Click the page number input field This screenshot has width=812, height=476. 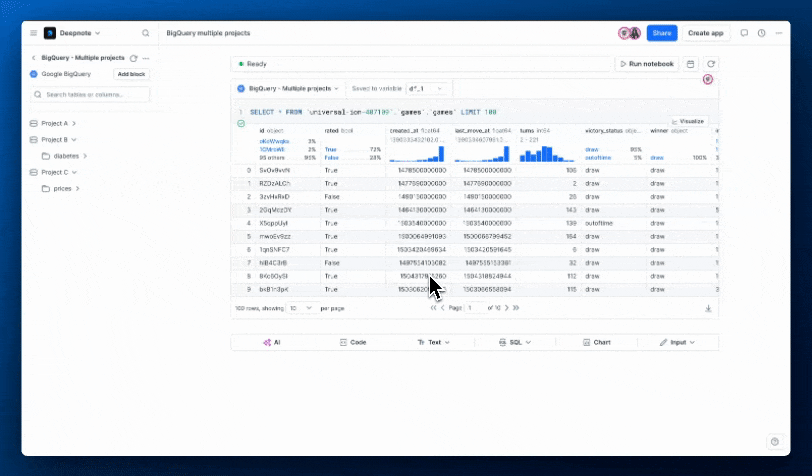point(474,308)
